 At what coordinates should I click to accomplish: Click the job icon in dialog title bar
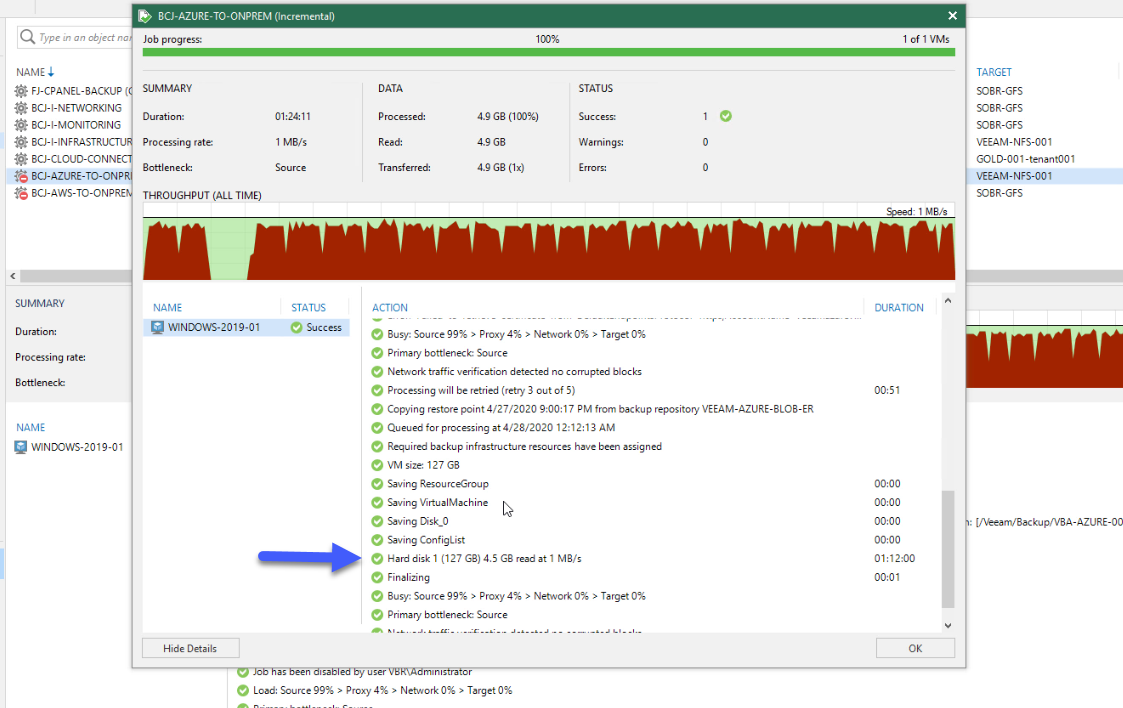(x=145, y=16)
